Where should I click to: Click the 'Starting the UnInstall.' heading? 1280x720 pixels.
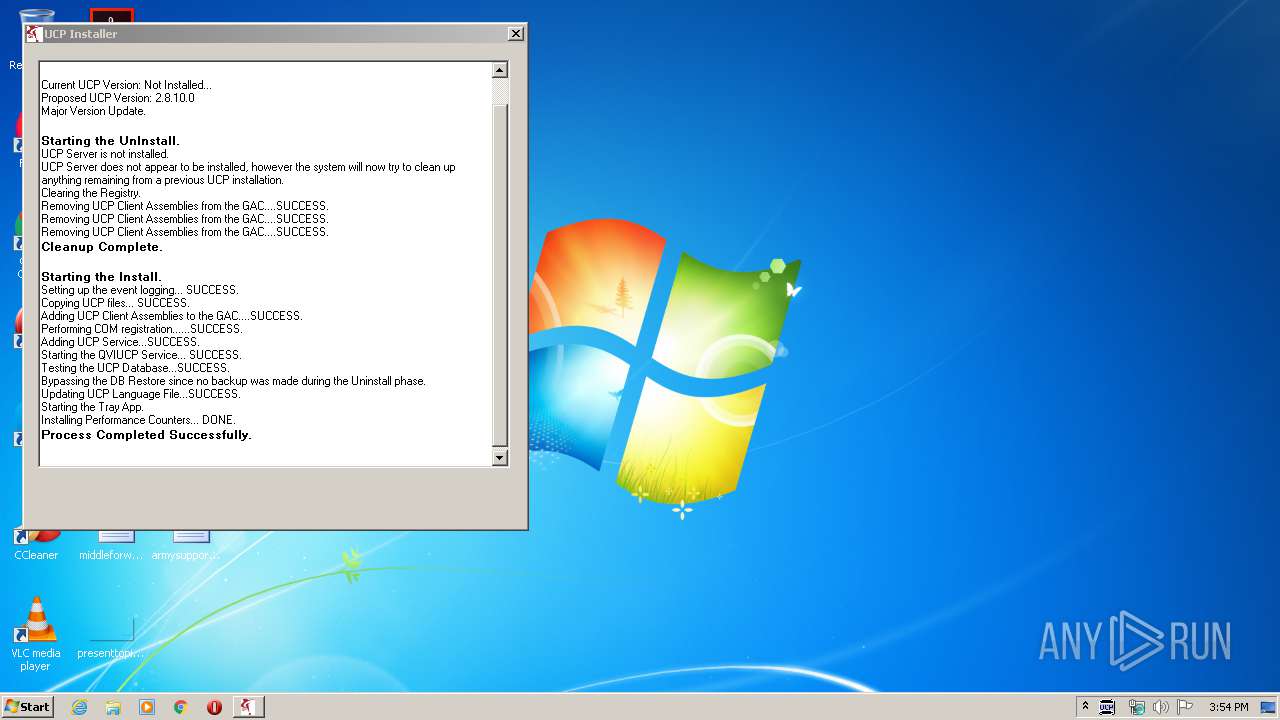[110, 141]
